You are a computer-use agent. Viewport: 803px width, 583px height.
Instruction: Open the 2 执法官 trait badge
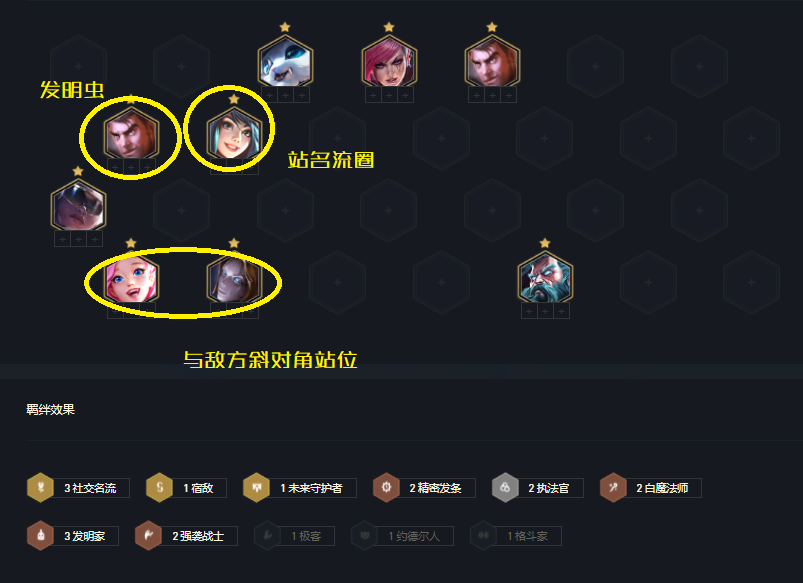click(x=538, y=488)
